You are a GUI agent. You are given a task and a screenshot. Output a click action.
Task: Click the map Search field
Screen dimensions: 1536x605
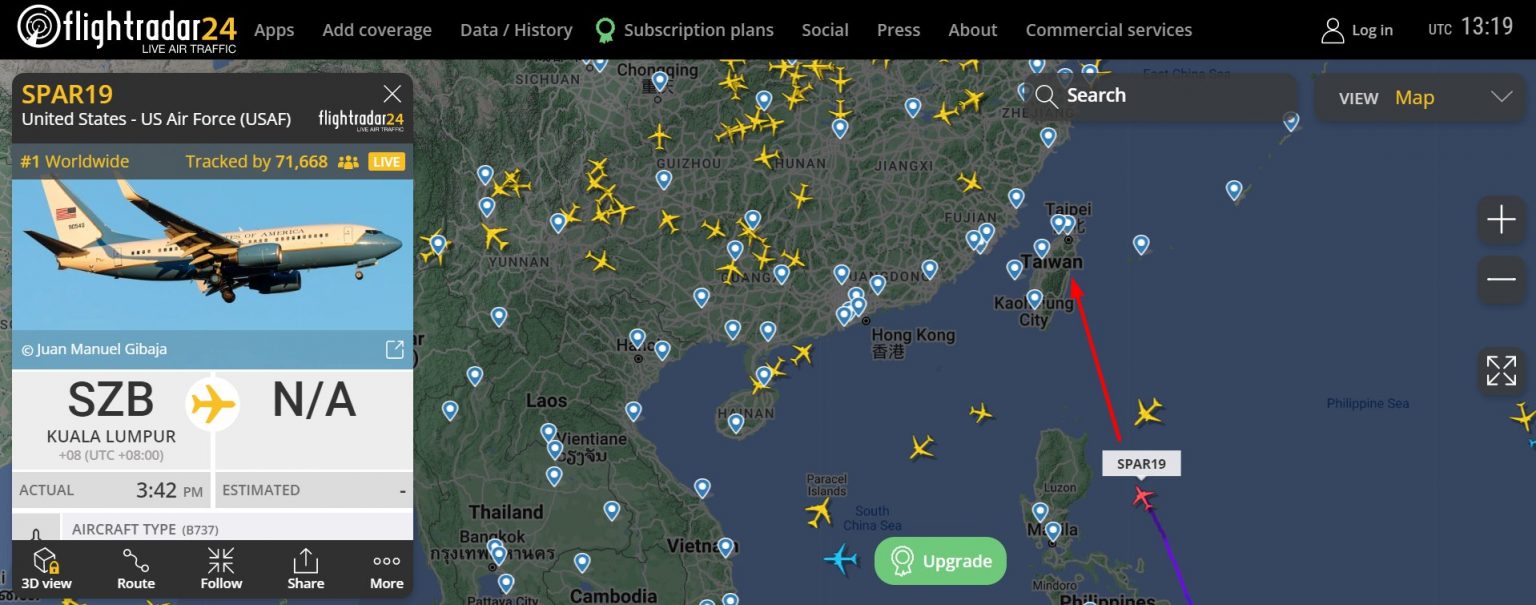1160,96
